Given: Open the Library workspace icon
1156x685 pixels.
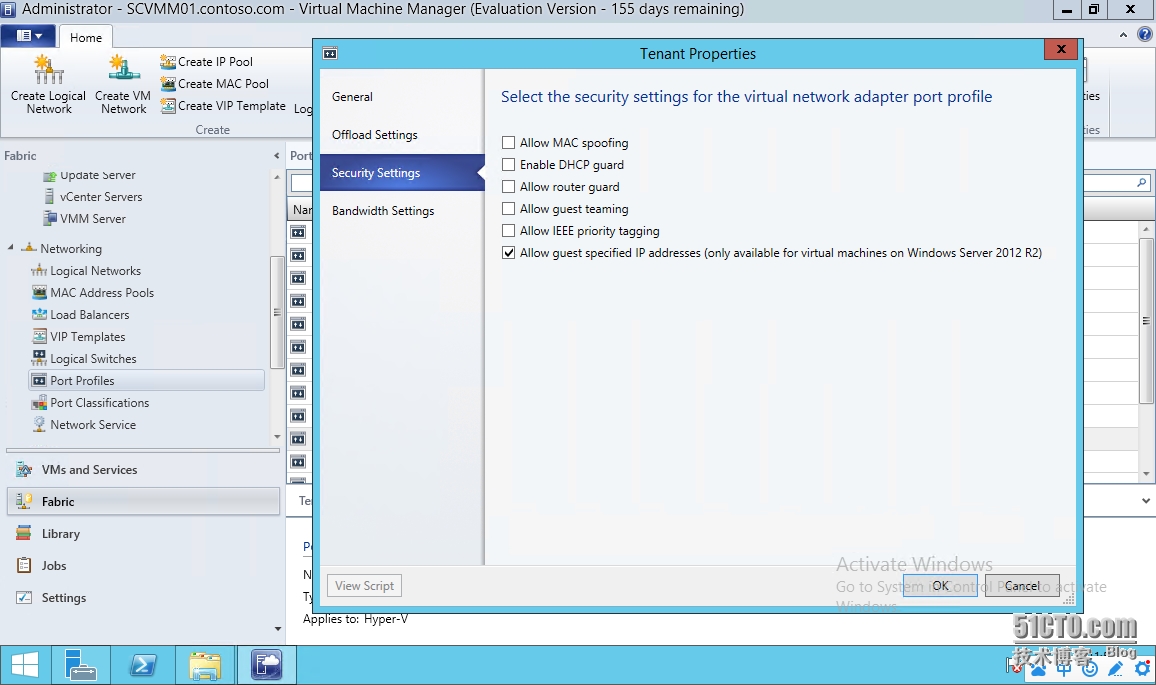Looking at the screenshot, I should point(24,534).
